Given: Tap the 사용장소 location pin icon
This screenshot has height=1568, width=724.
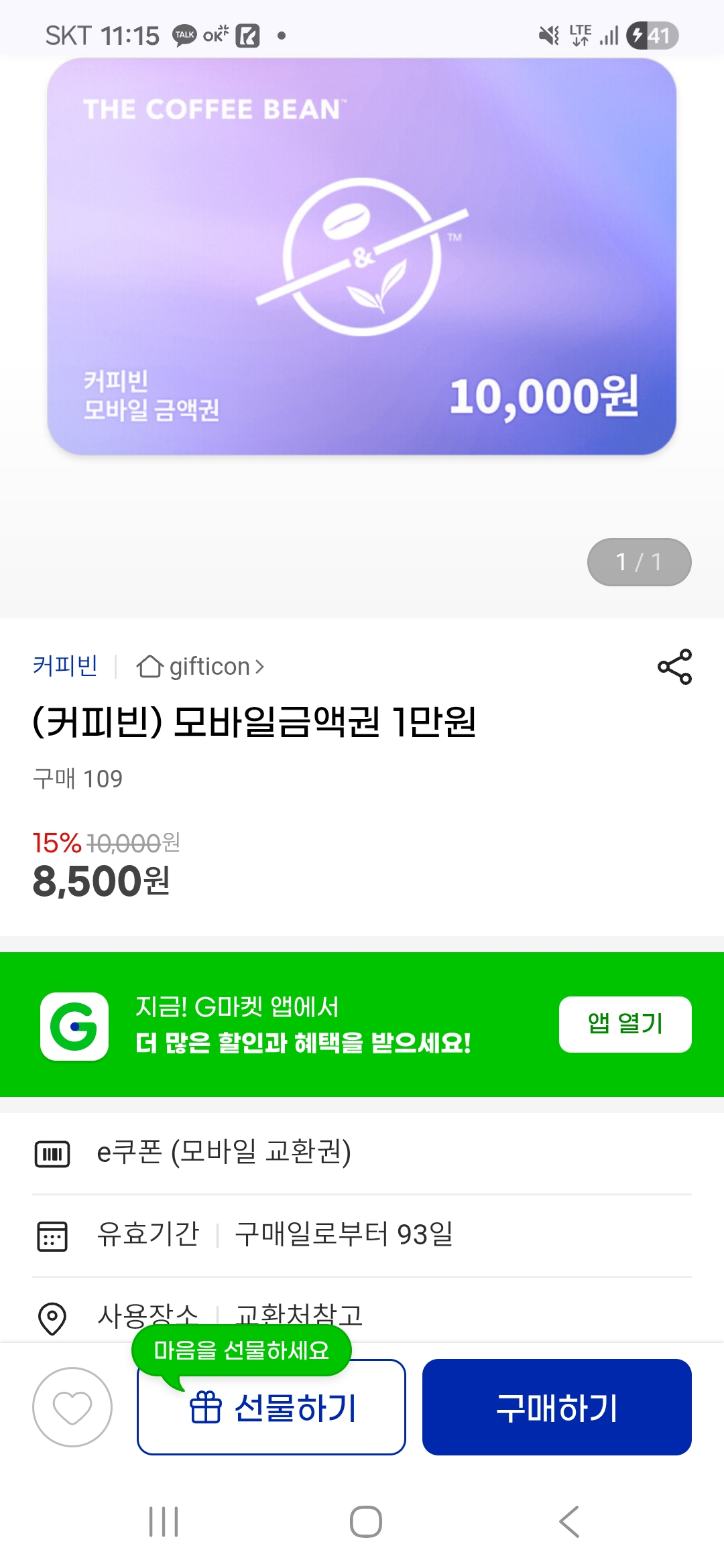Looking at the screenshot, I should click(x=52, y=1318).
